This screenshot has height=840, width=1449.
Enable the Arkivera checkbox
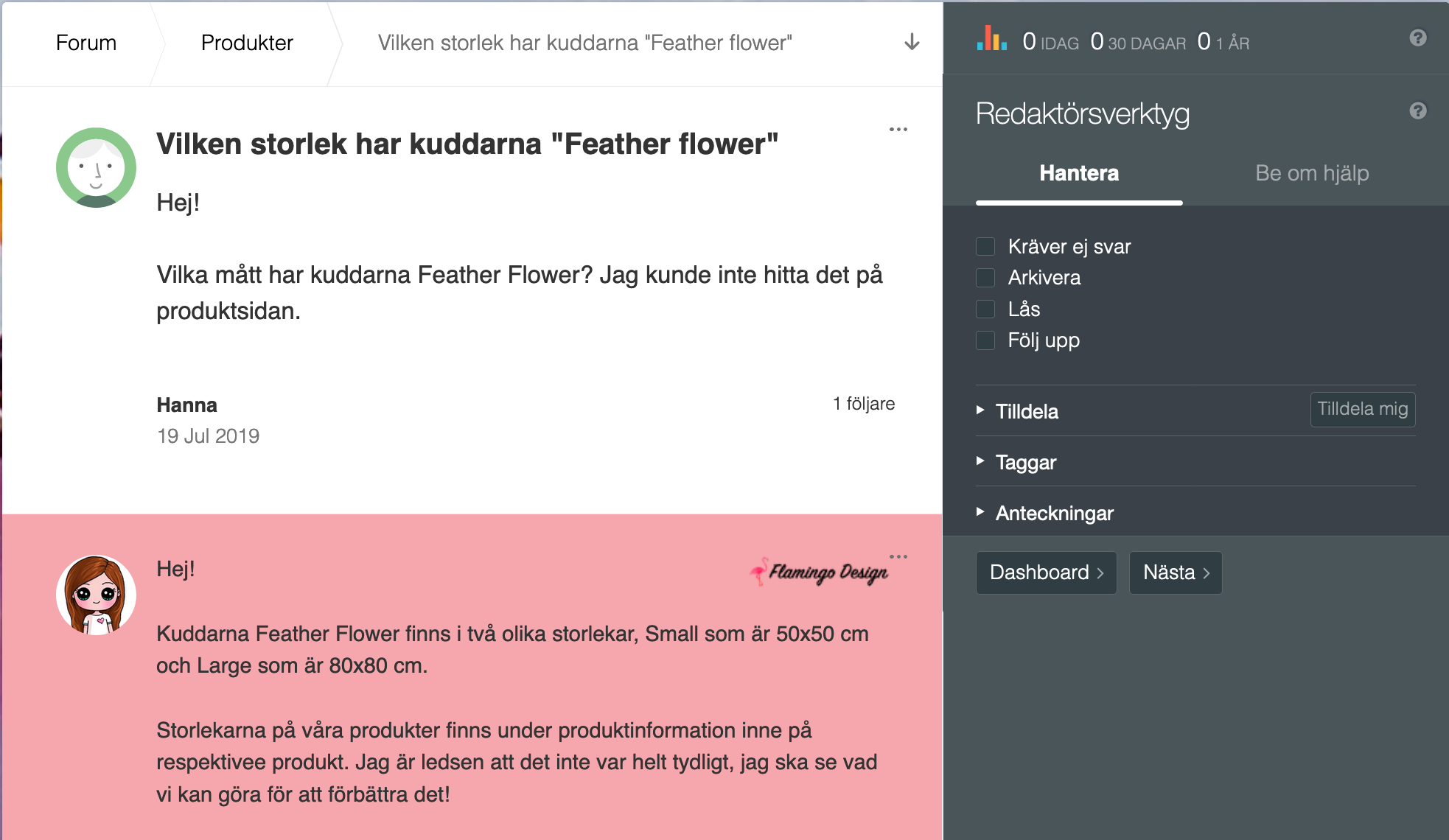pos(985,278)
